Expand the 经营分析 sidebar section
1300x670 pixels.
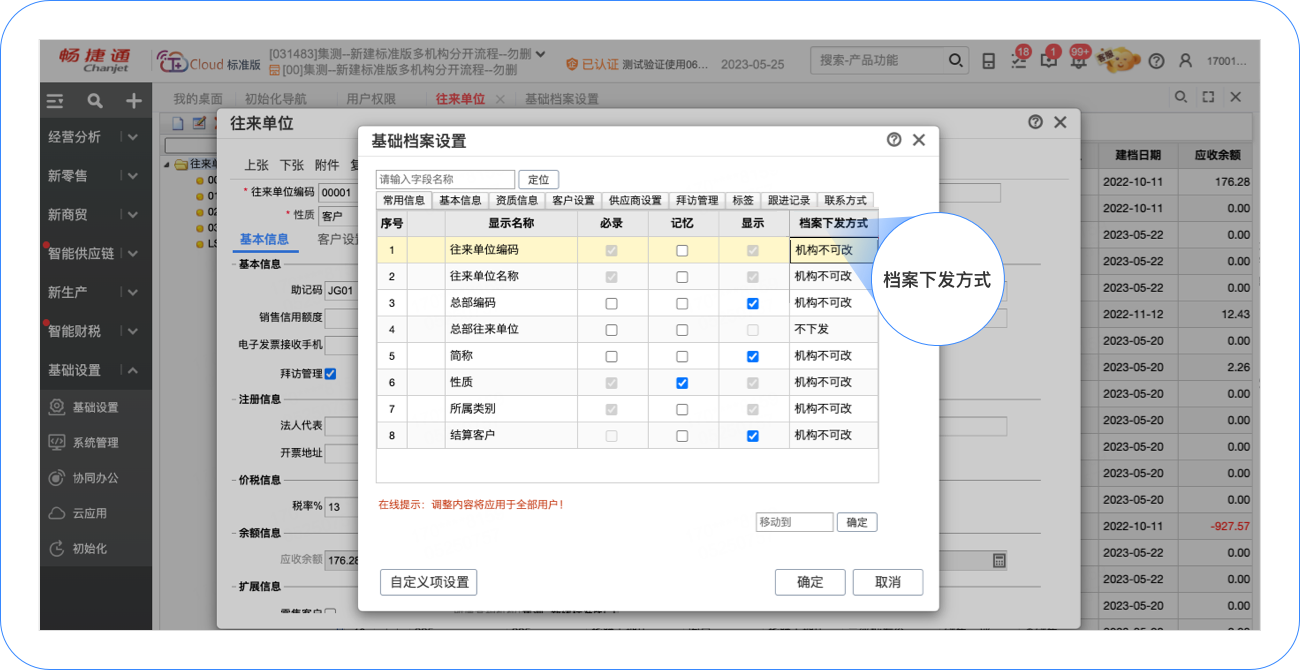132,137
